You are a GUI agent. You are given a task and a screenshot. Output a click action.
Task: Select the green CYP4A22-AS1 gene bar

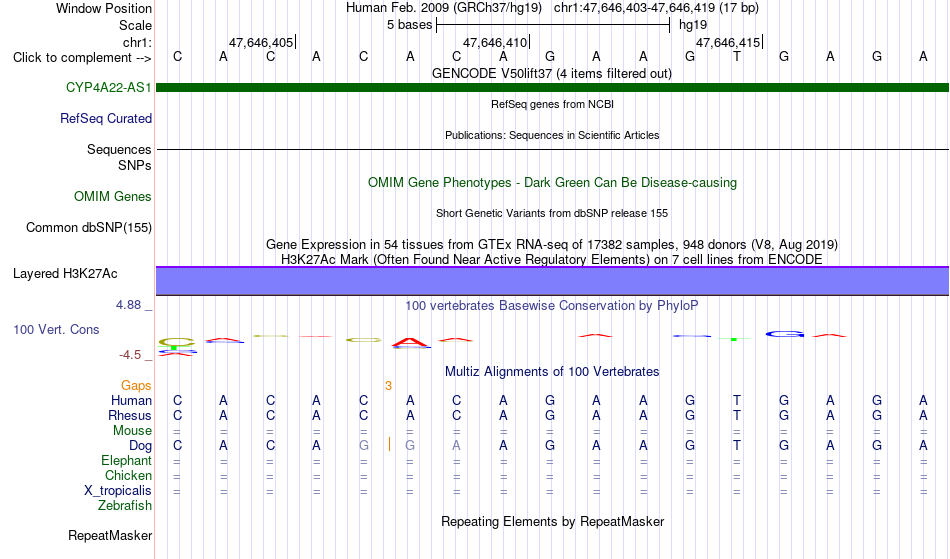tap(552, 87)
